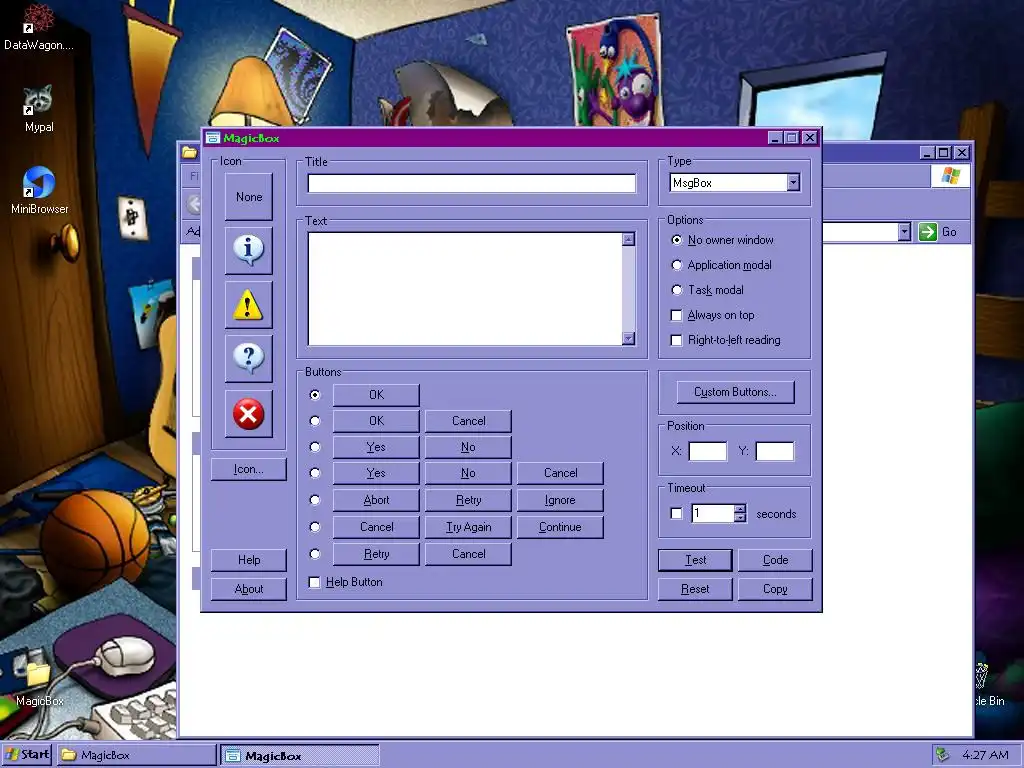Switch to MagicBox folder taskbar button

(x=136, y=755)
